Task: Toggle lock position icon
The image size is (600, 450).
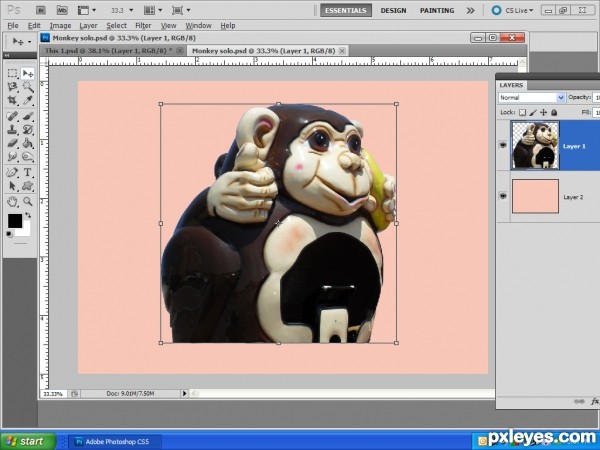Action: tap(543, 112)
